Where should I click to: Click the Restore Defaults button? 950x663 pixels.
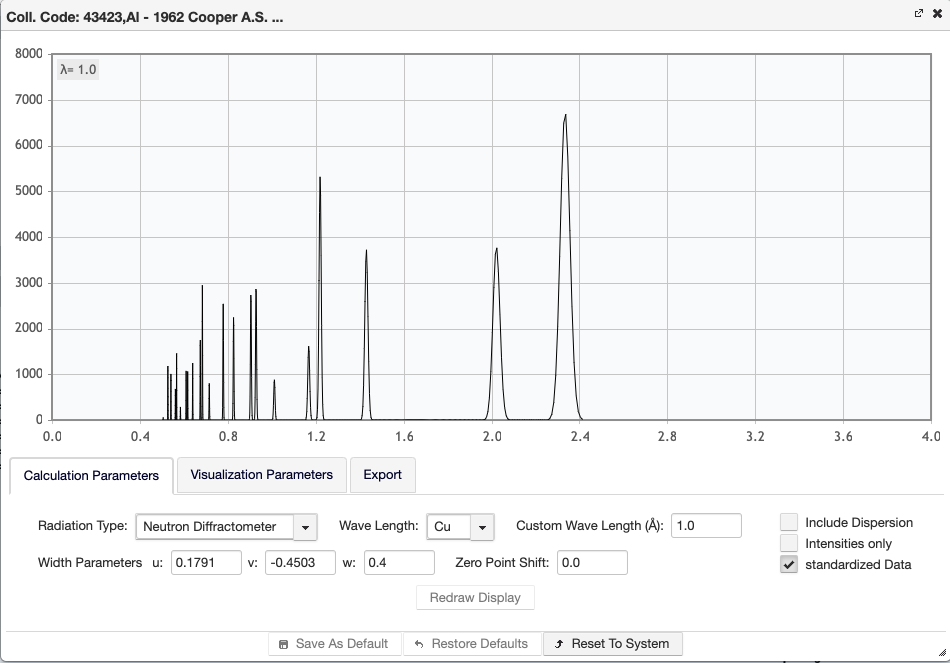tap(471, 644)
